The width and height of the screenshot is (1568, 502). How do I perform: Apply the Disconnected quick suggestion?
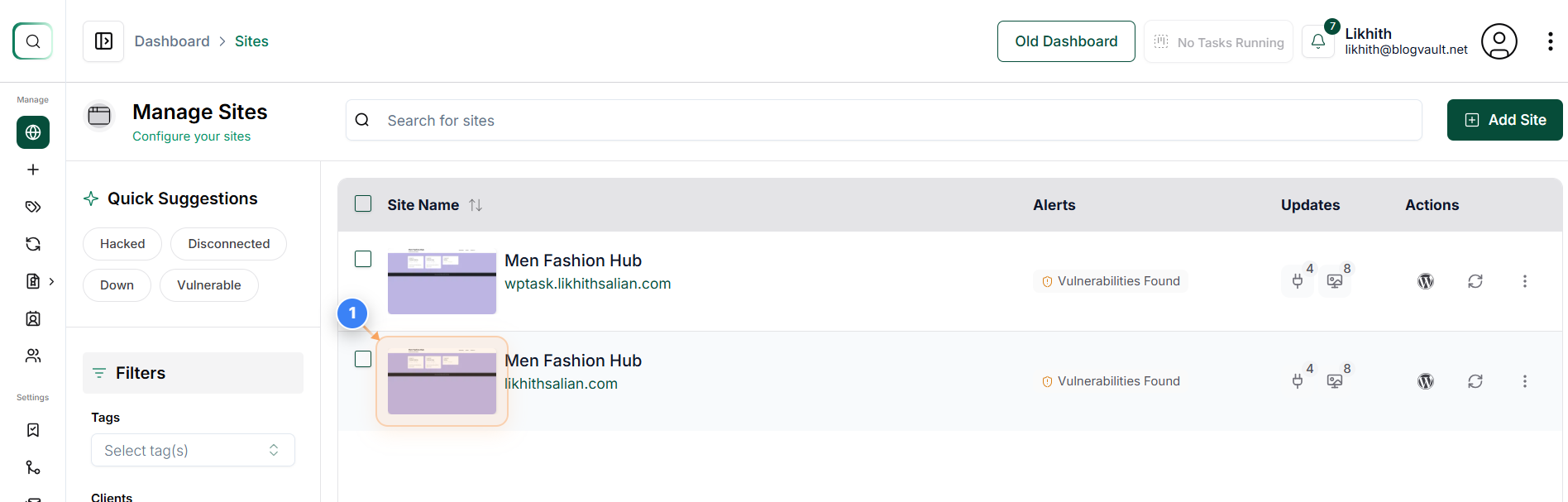click(x=228, y=244)
